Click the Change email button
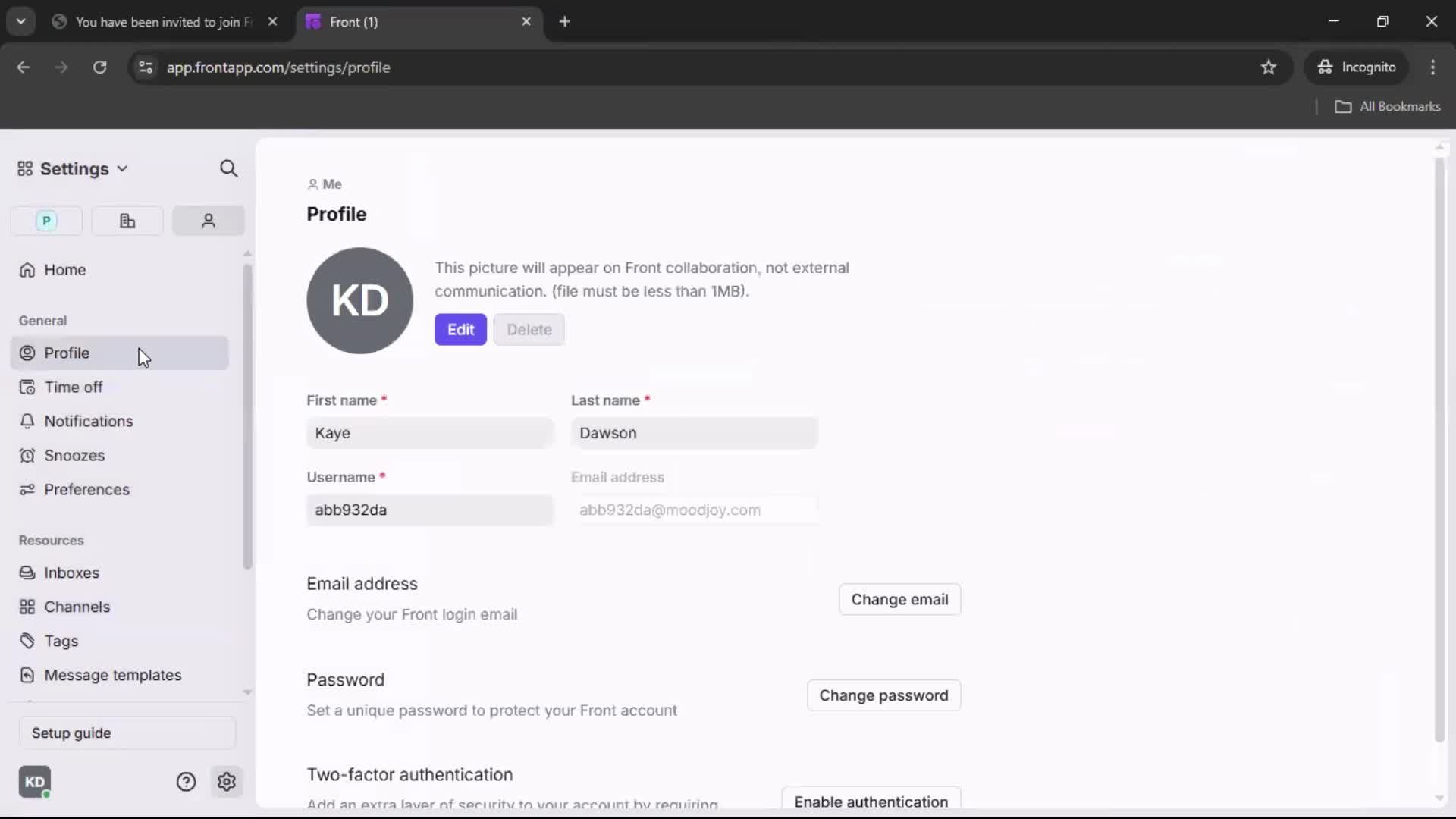The image size is (1456, 819). 899,599
